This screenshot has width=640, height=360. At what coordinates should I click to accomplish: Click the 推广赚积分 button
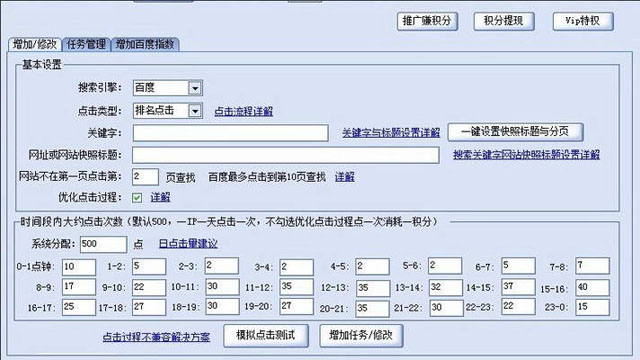point(427,21)
